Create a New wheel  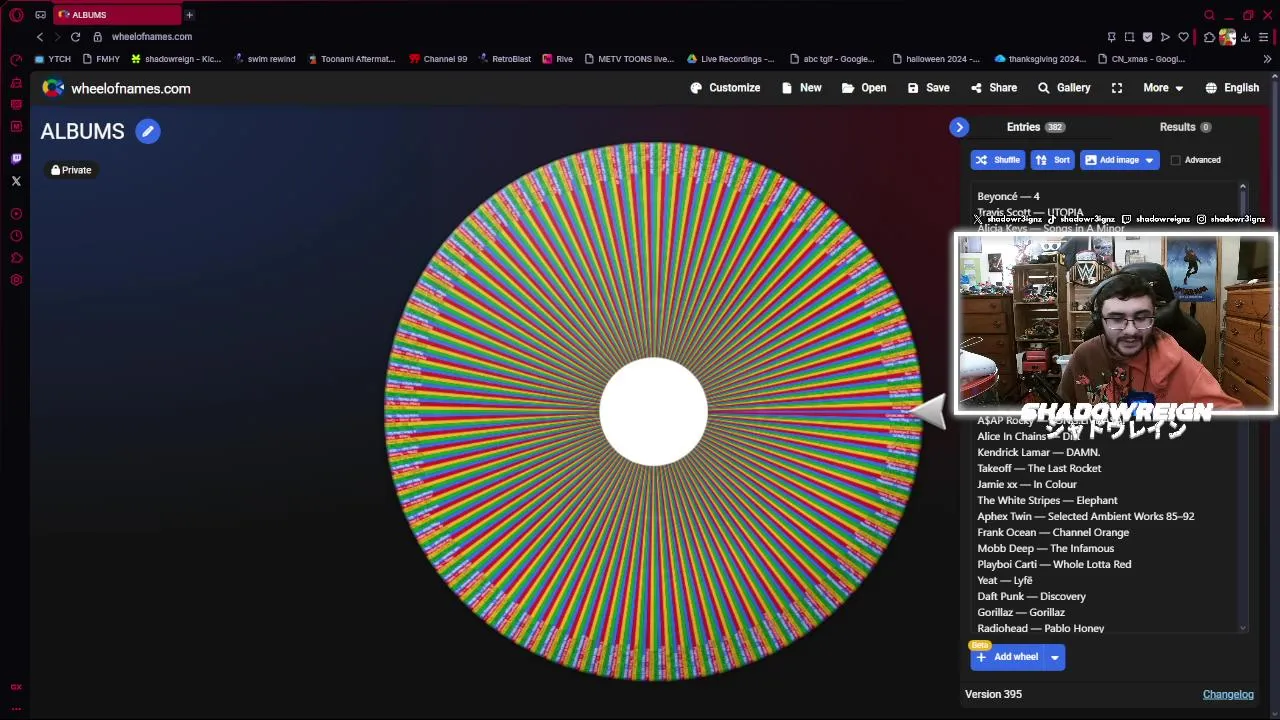point(801,88)
